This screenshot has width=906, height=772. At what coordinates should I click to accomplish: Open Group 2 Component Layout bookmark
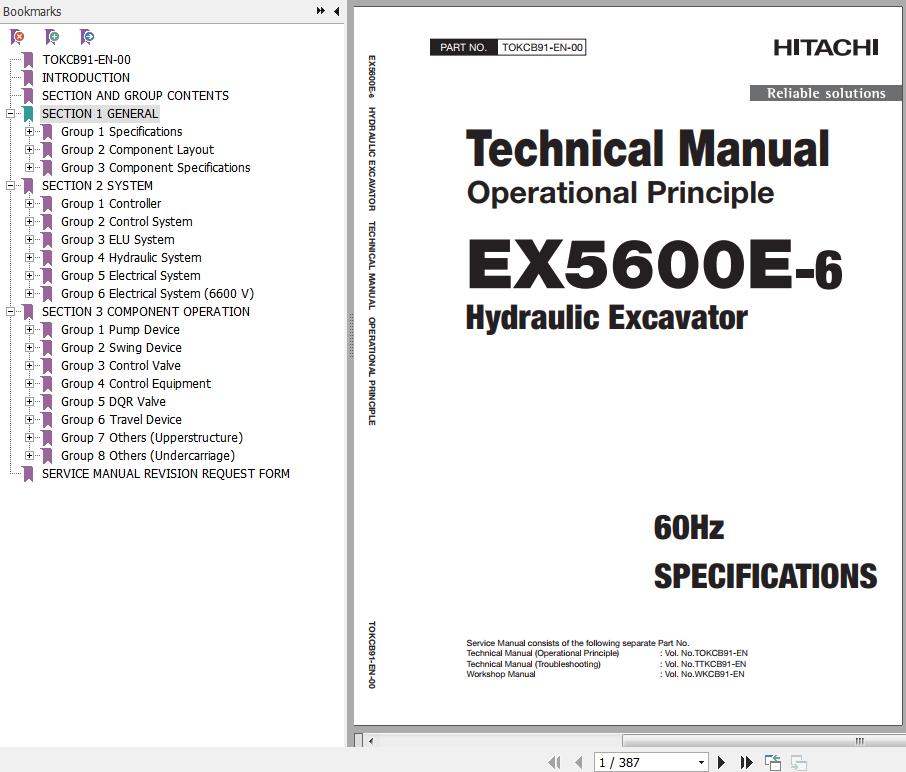pyautogui.click(x=138, y=150)
